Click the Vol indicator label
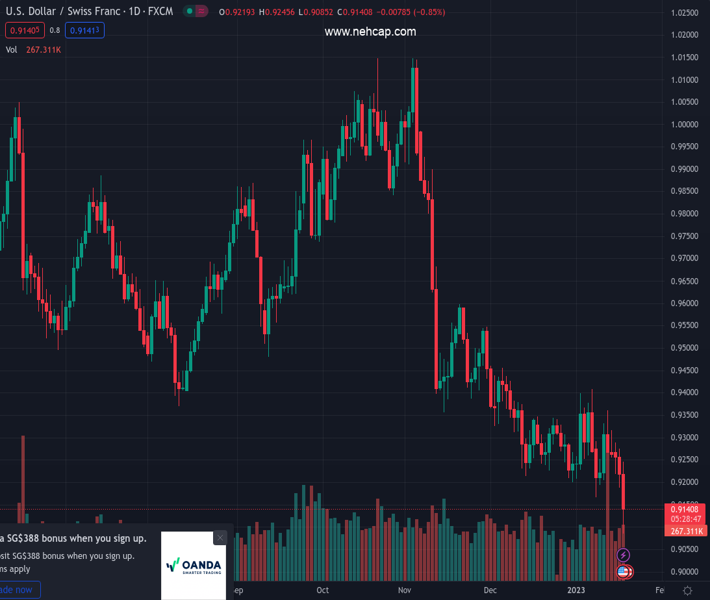Viewport: 710px width, 600px height. pyautogui.click(x=12, y=49)
